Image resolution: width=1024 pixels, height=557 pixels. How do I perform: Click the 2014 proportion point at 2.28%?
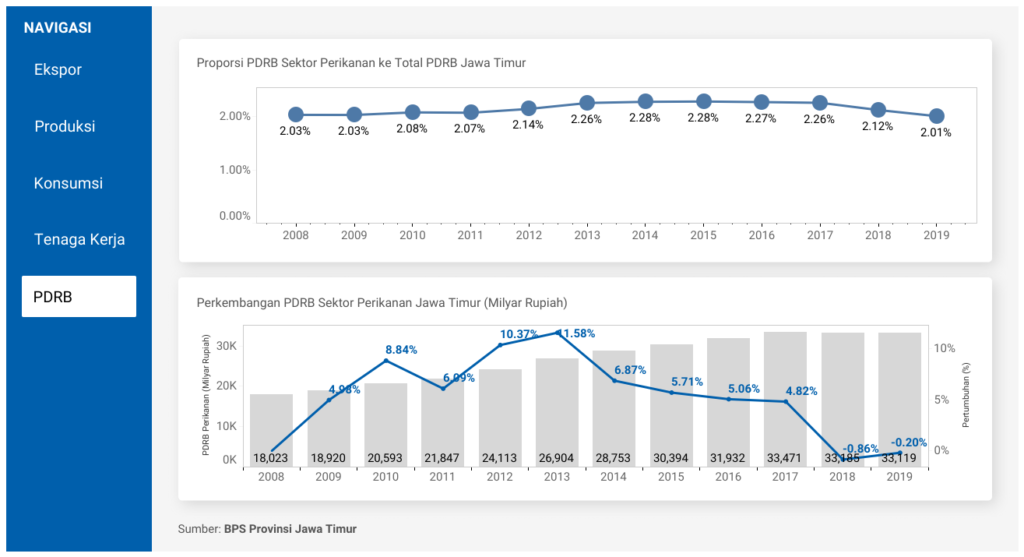pyautogui.click(x=645, y=101)
